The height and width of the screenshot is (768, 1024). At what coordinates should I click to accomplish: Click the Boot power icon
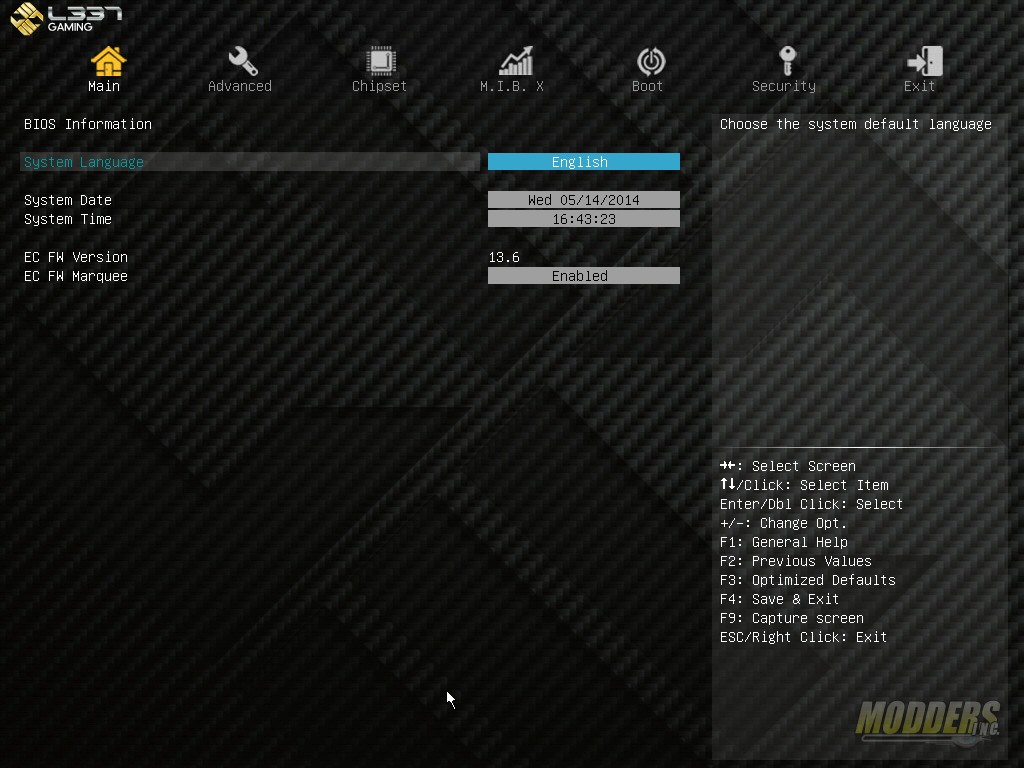(x=650, y=61)
